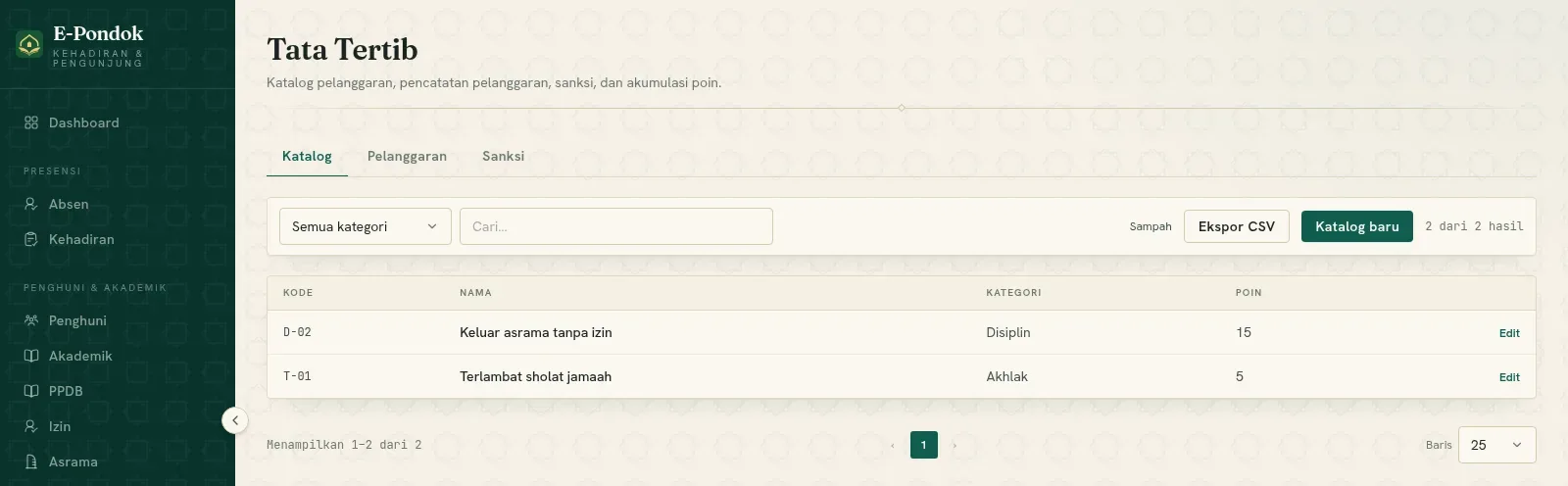Click the E-Pondok logo icon
1568x486 pixels.
pyautogui.click(x=29, y=44)
